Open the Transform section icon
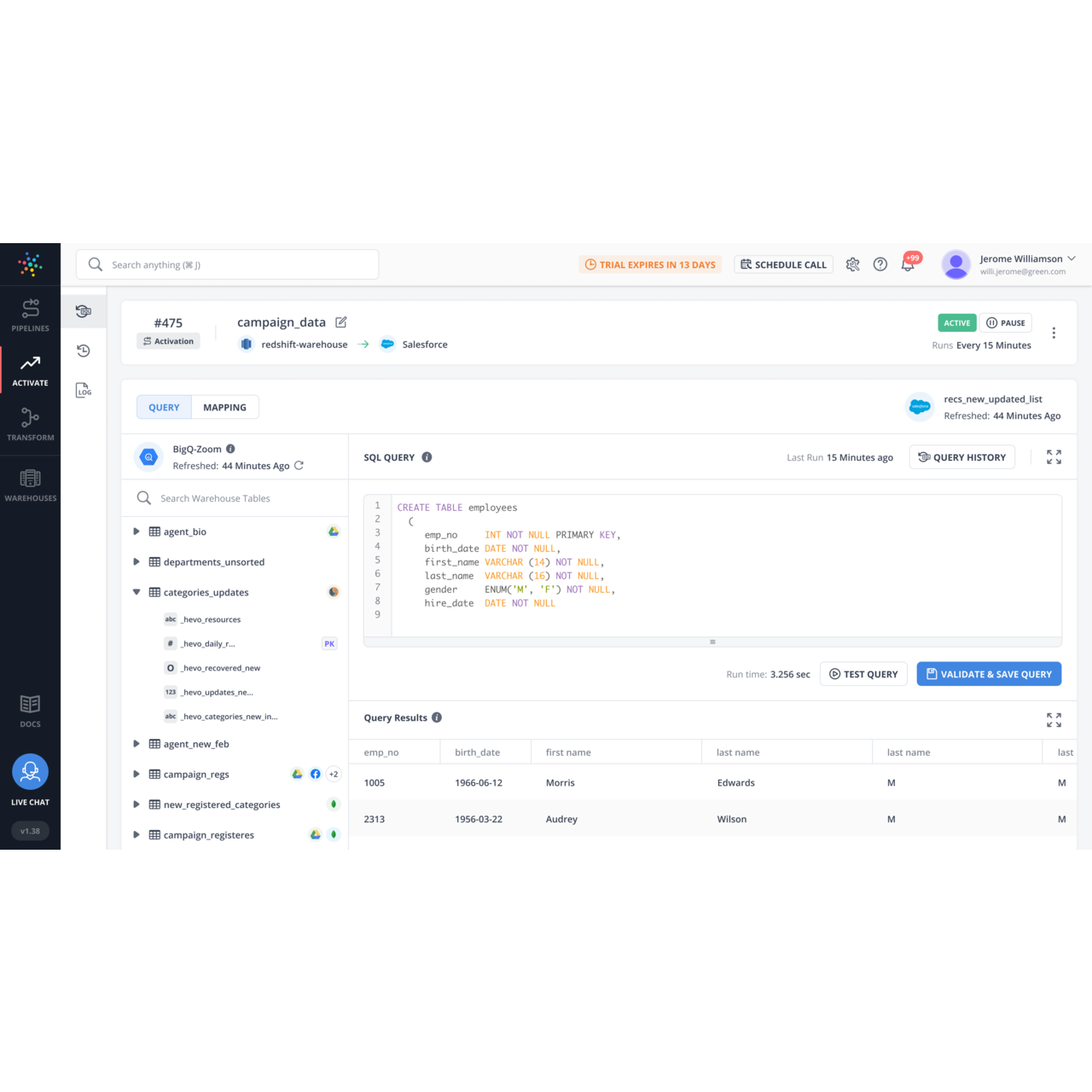This screenshot has width=1092, height=1092. (30, 424)
